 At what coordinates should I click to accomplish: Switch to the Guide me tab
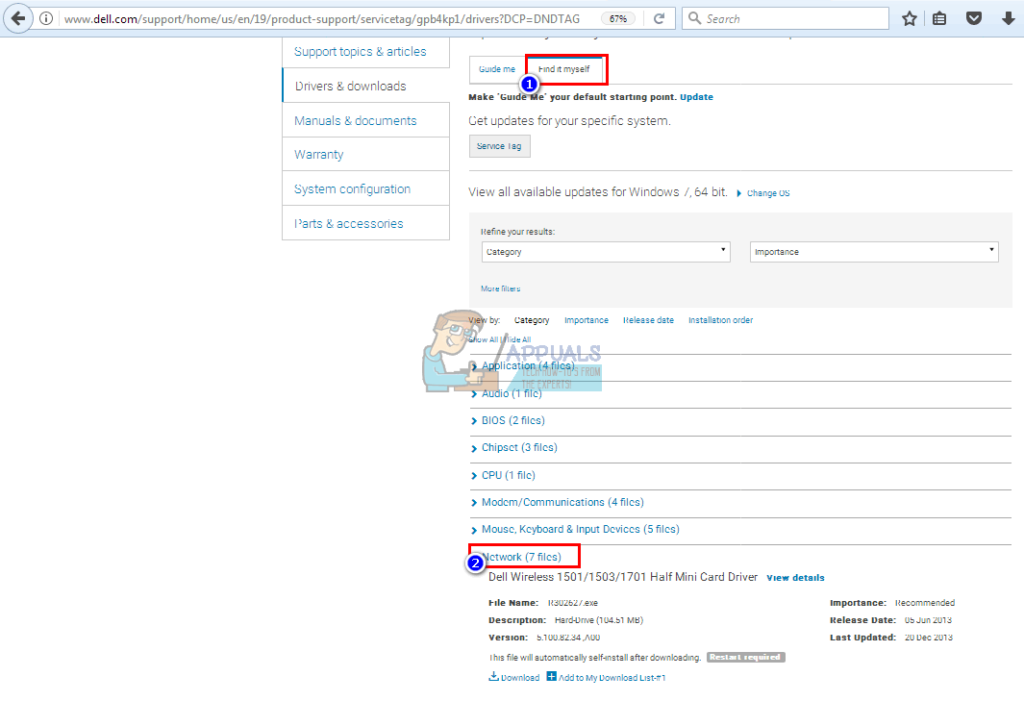(497, 69)
